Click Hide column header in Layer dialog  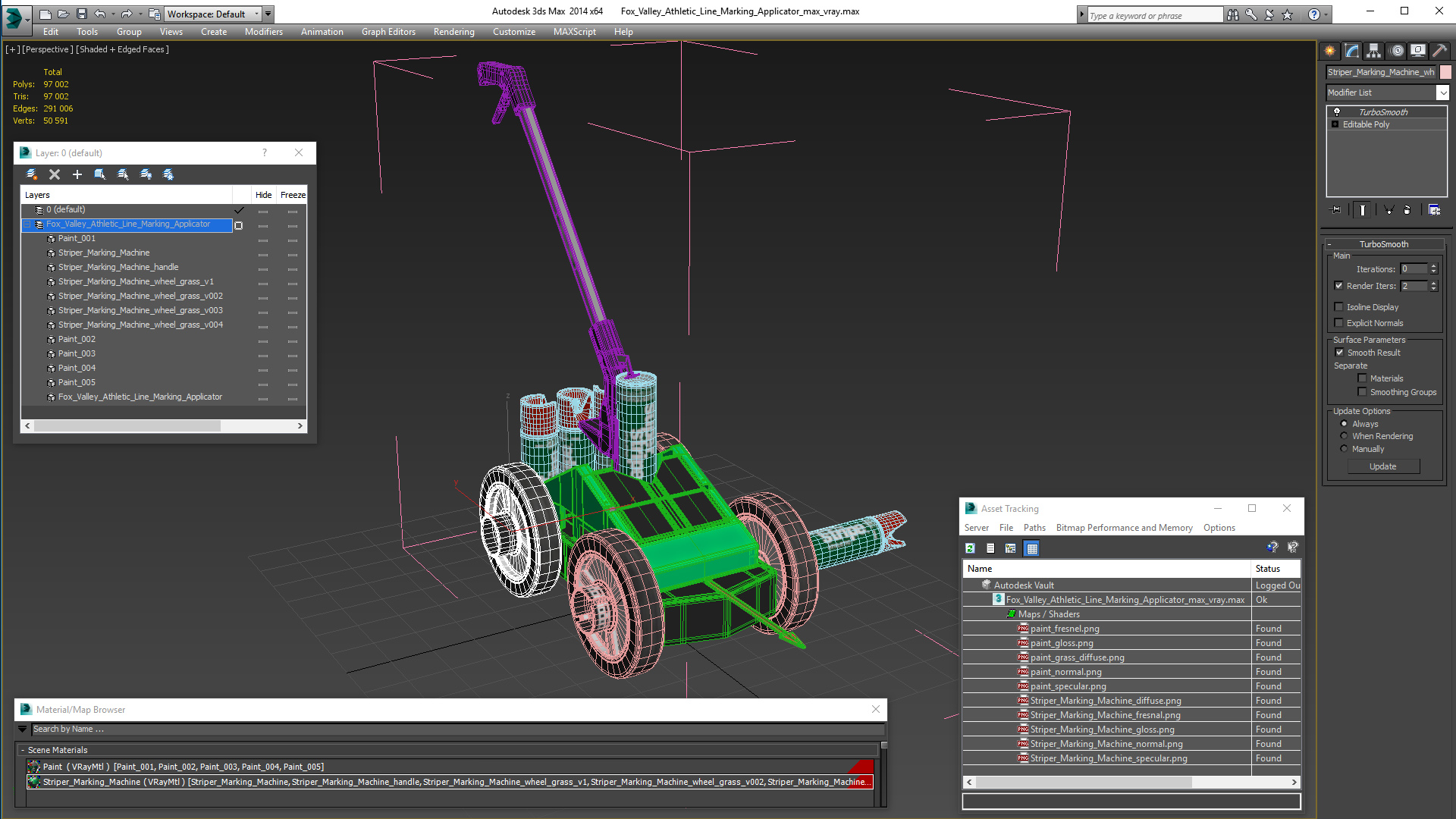263,195
